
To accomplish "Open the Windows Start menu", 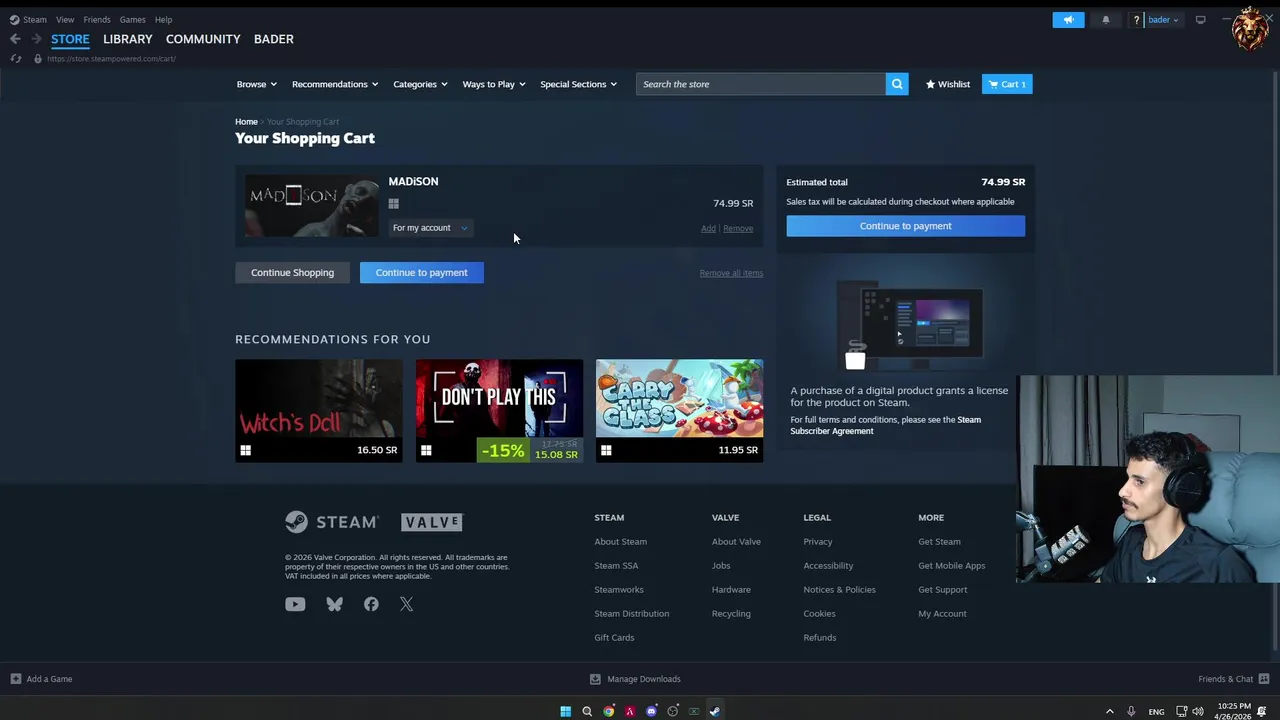I will tap(565, 711).
